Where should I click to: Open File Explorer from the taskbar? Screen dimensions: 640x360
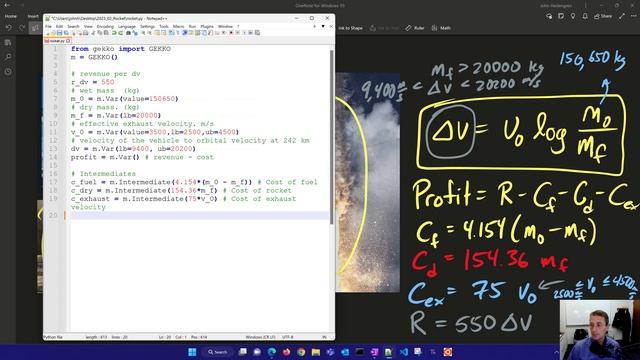pyautogui.click(x=316, y=352)
